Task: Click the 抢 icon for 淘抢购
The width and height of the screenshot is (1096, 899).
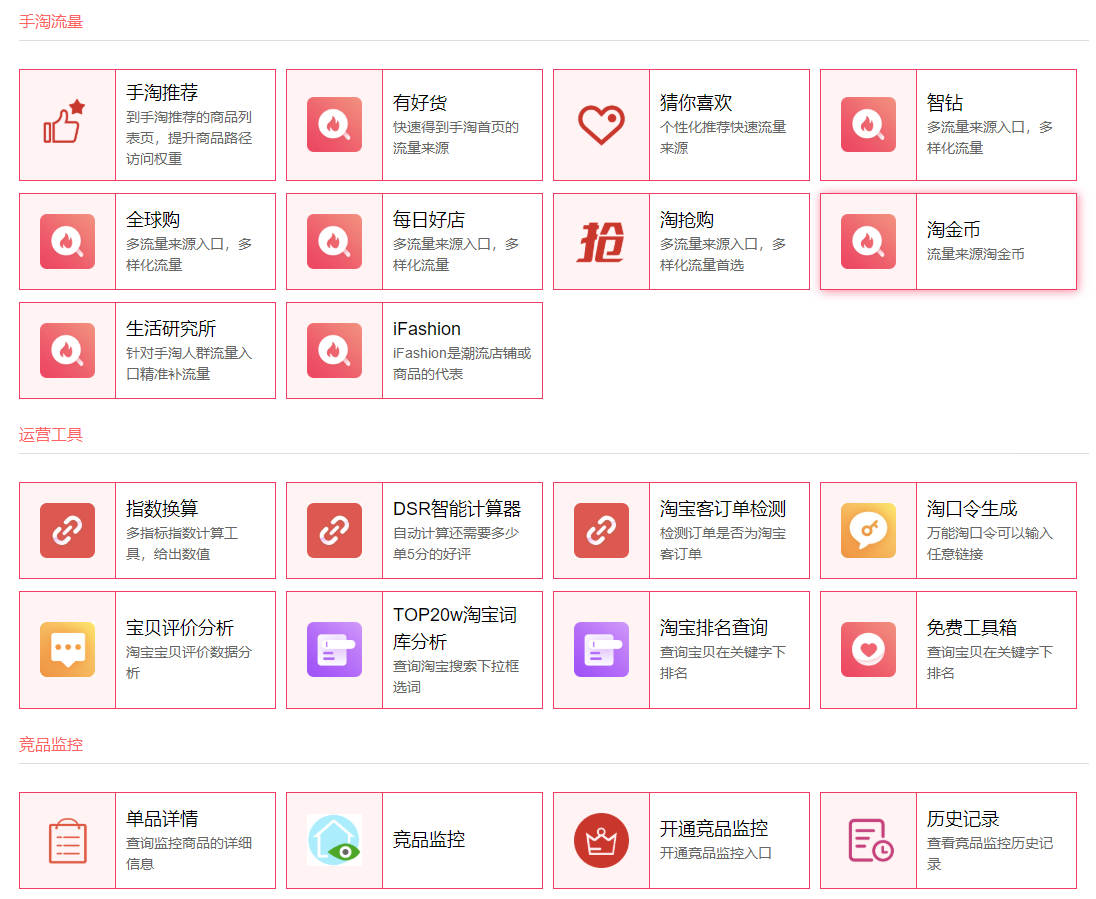Action: click(601, 242)
